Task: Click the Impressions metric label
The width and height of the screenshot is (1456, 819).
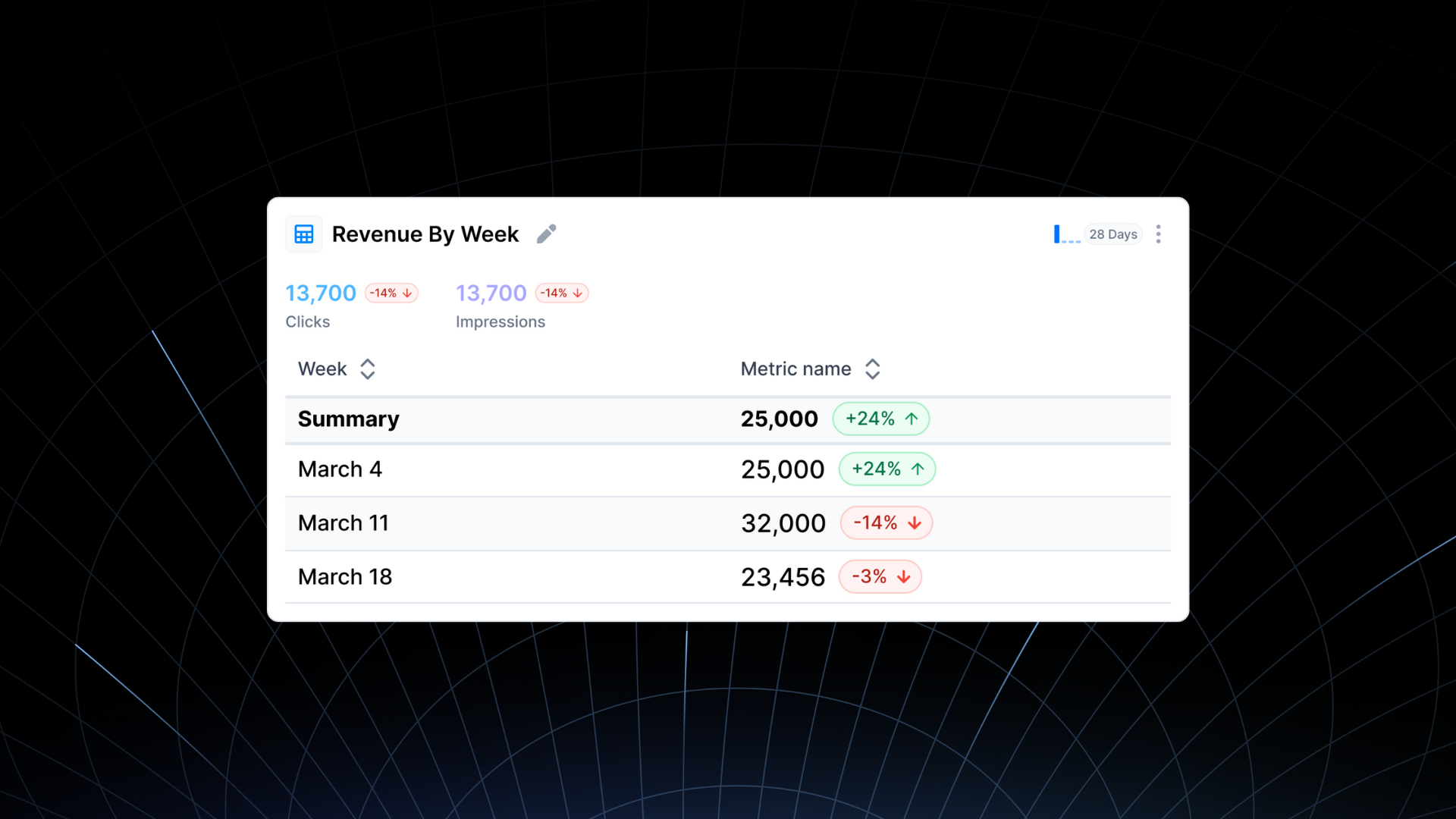Action: [500, 322]
